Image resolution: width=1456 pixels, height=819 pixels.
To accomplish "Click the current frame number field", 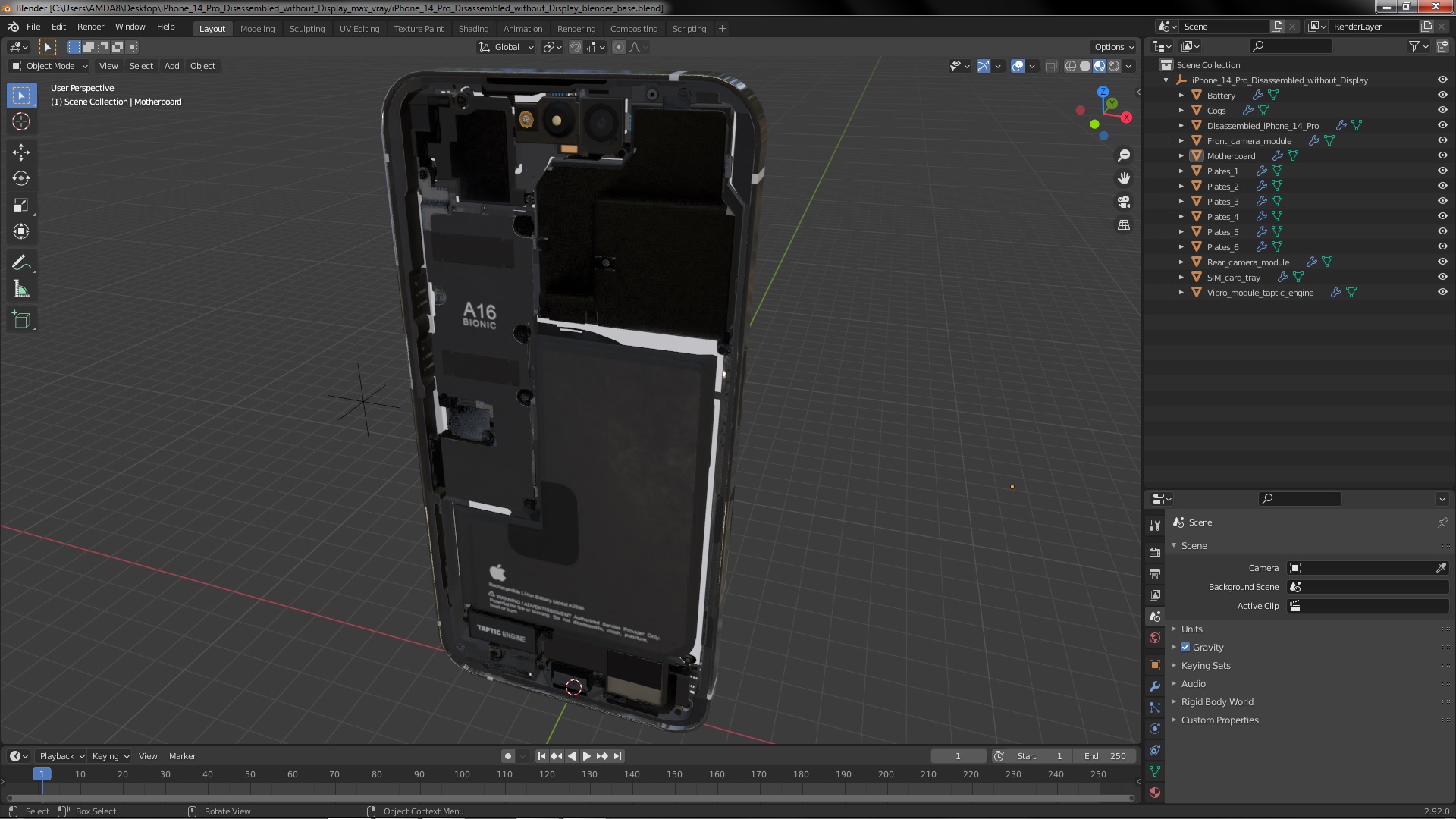I will coord(958,756).
